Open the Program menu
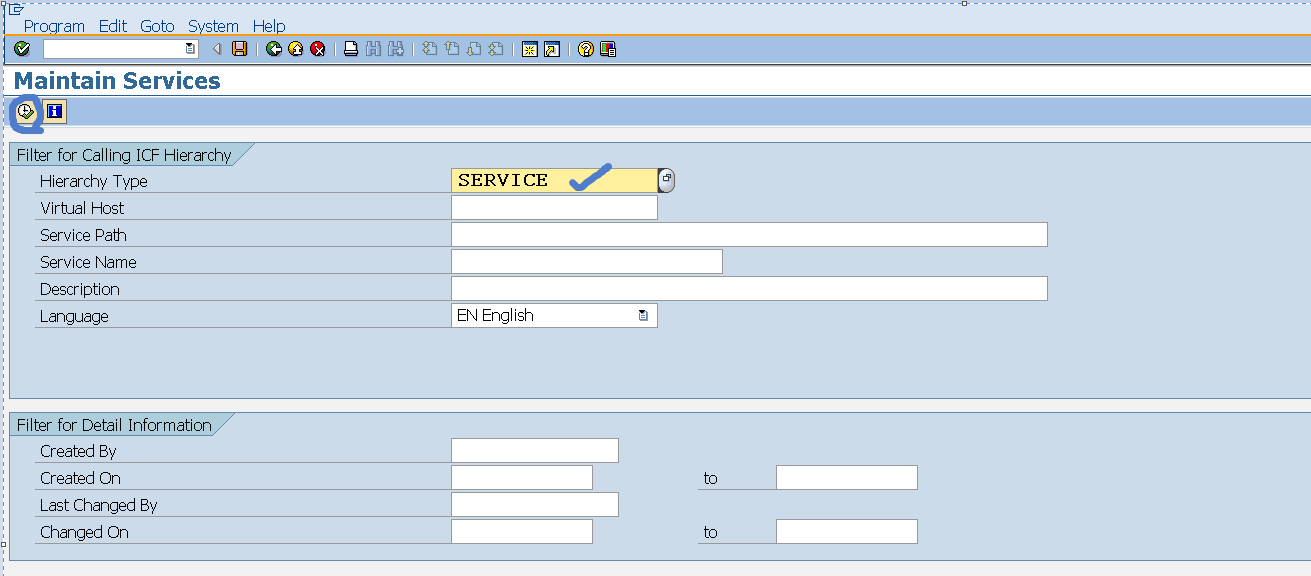This screenshot has width=1311, height=576. 54,26
